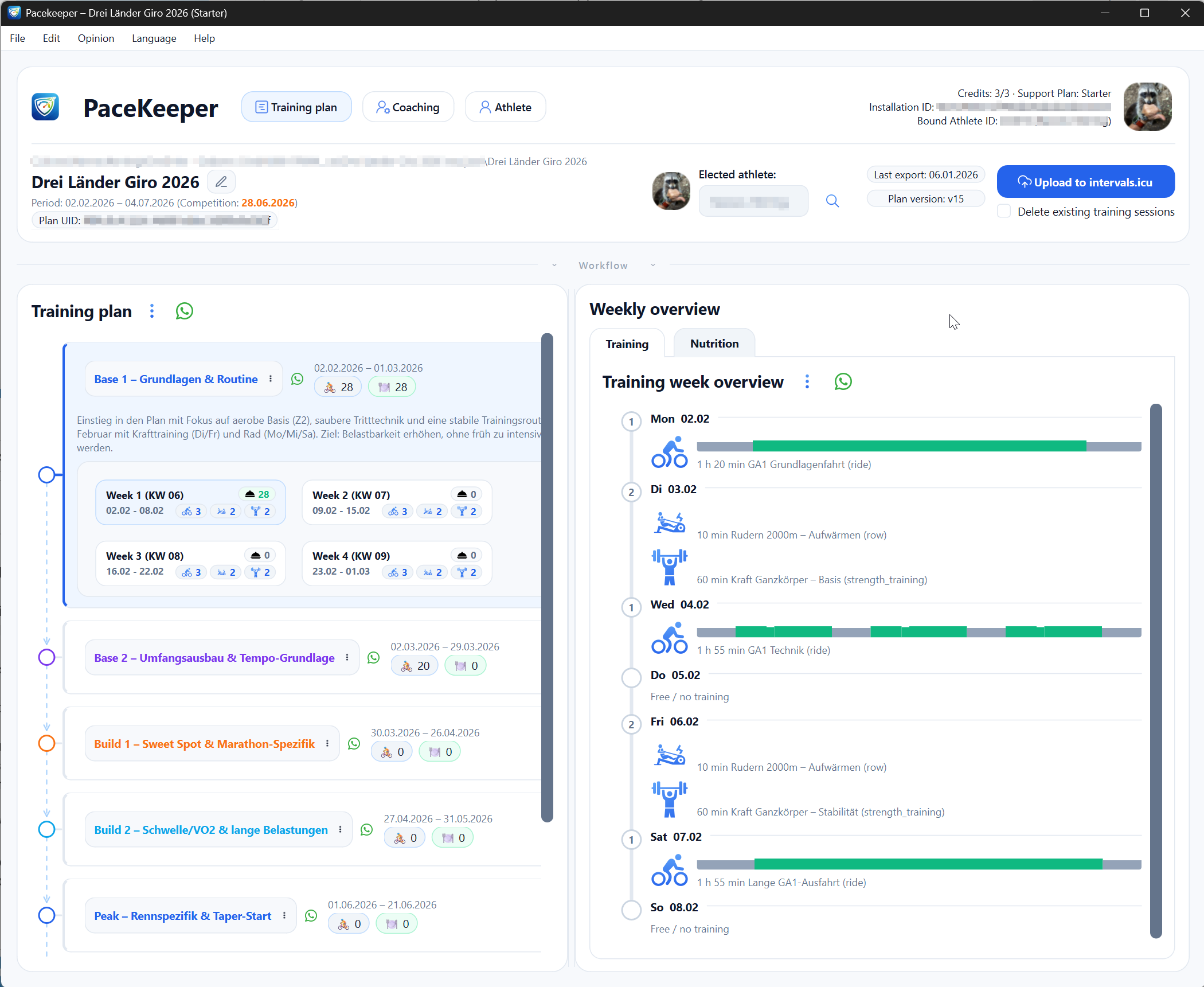The image size is (1204, 987).
Task: Click PaceKeeper shield logo in header
Action: [45, 107]
